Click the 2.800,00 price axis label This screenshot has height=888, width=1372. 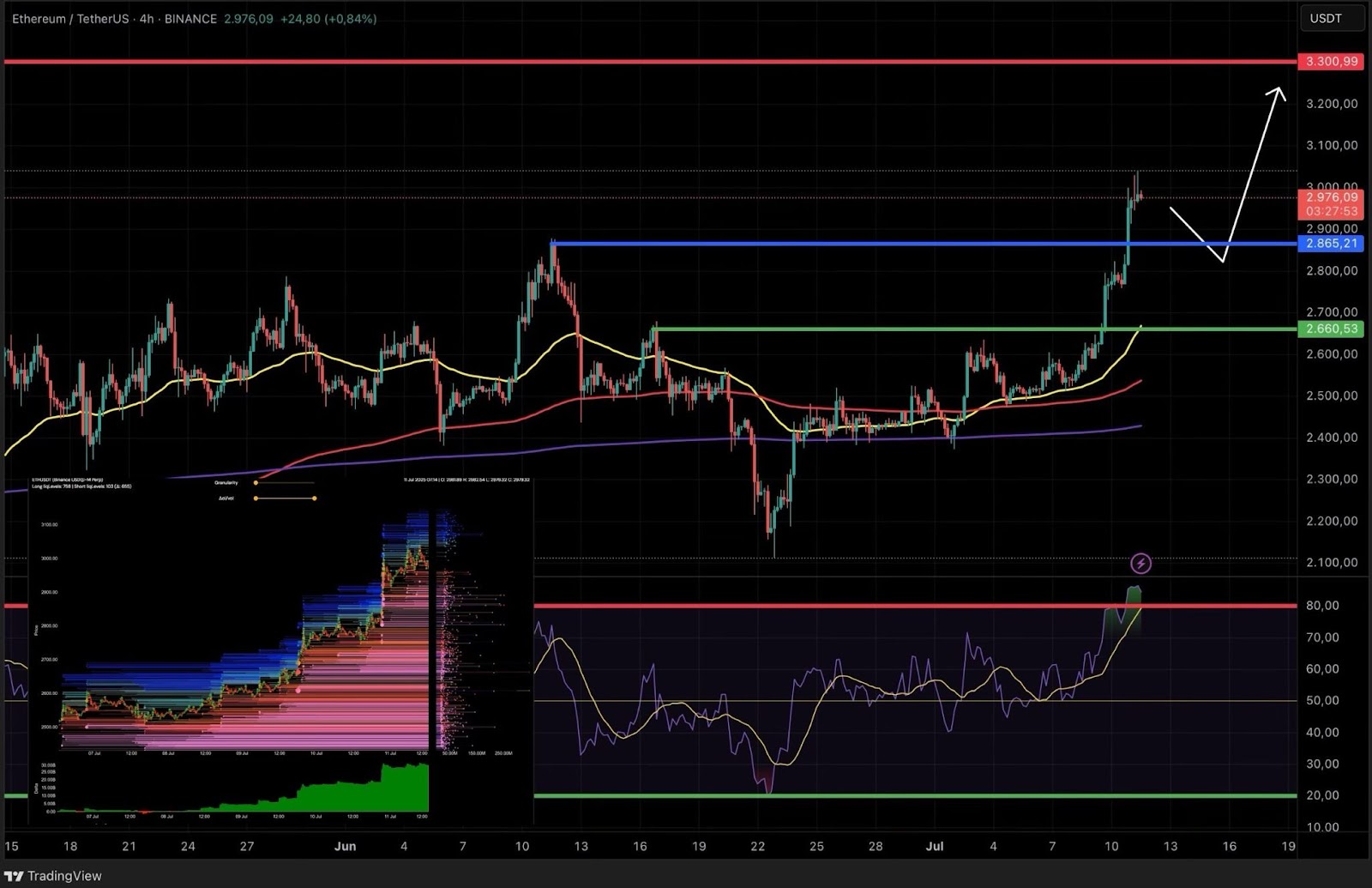[x=1332, y=271]
